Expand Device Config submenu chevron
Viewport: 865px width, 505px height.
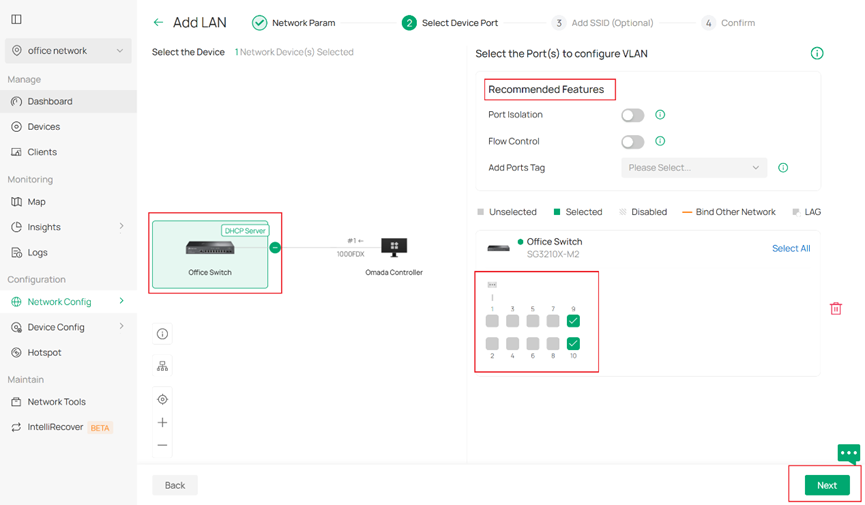click(x=121, y=326)
